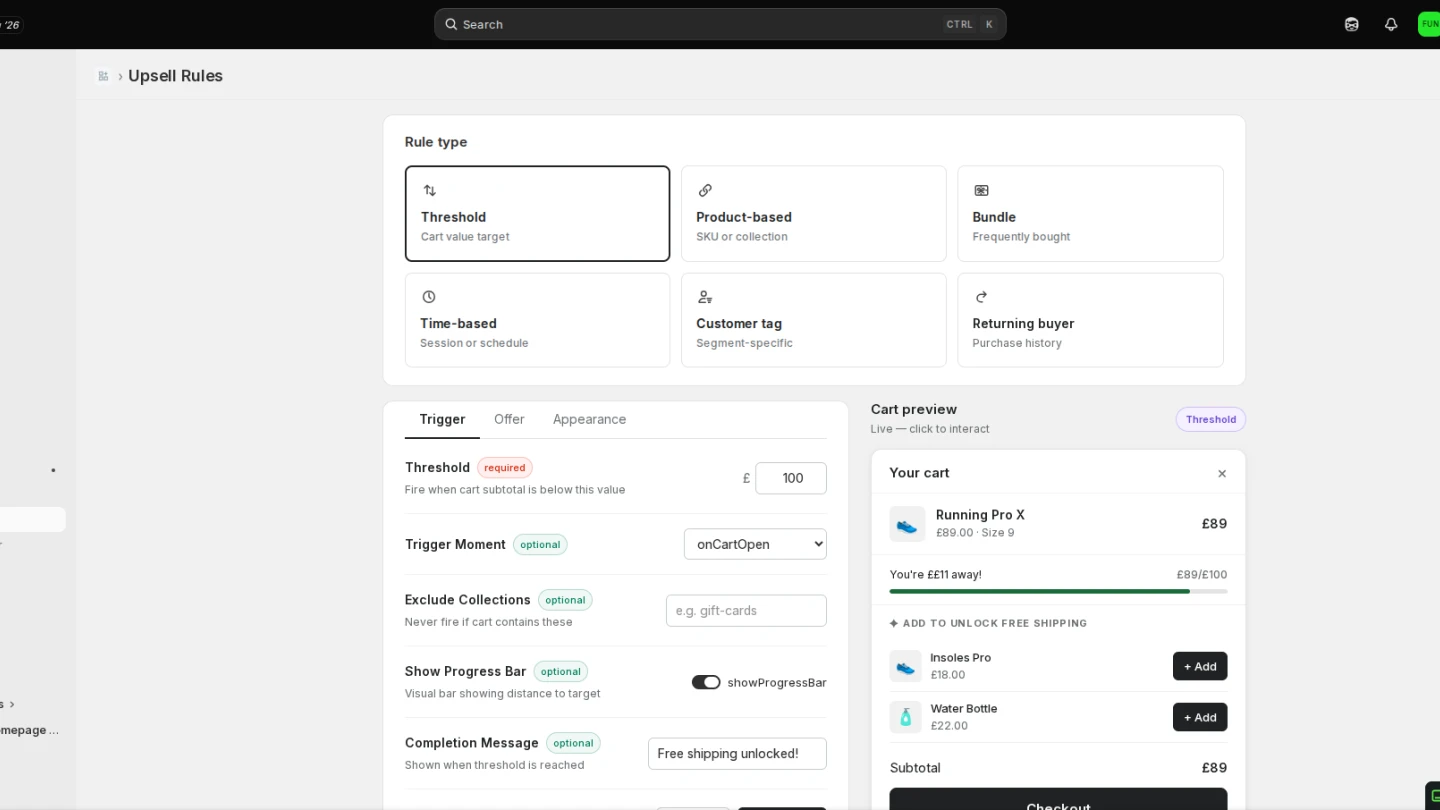The width and height of the screenshot is (1440, 810).
Task: Click the Customer tag person icon
Action: [705, 297]
